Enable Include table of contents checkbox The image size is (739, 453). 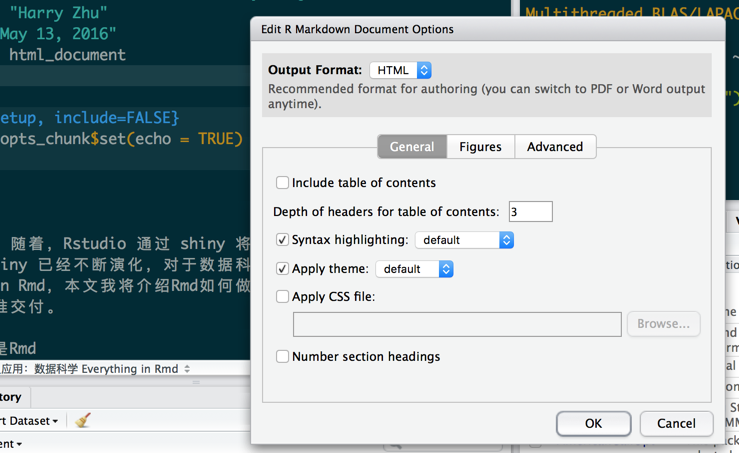point(282,182)
